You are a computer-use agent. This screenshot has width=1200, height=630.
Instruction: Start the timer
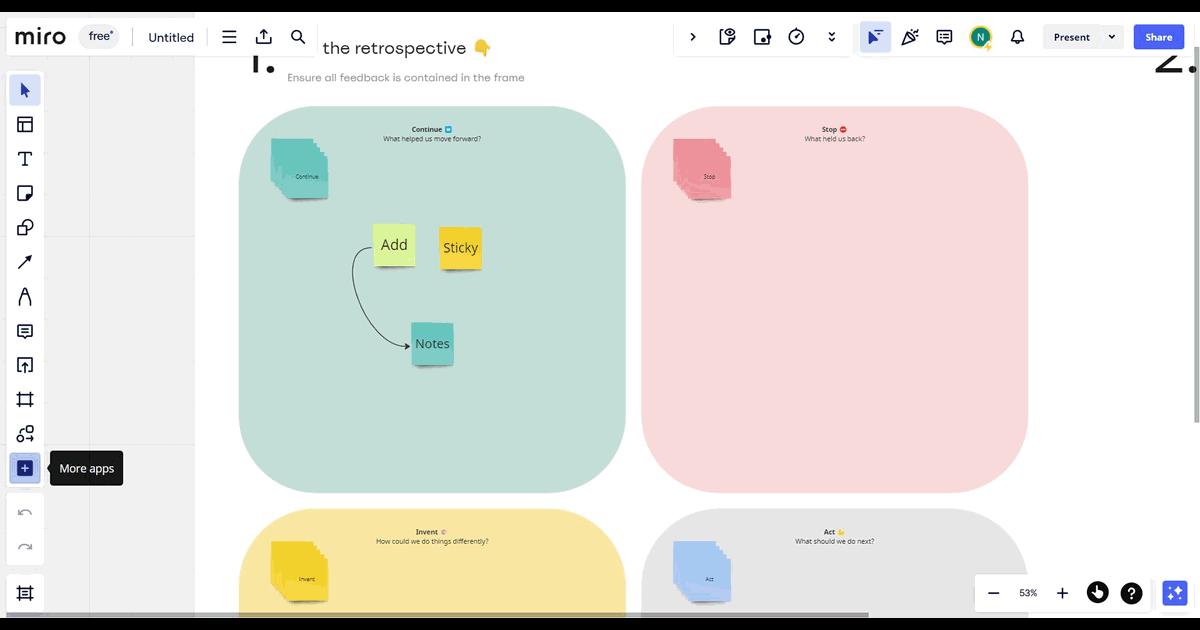796,37
